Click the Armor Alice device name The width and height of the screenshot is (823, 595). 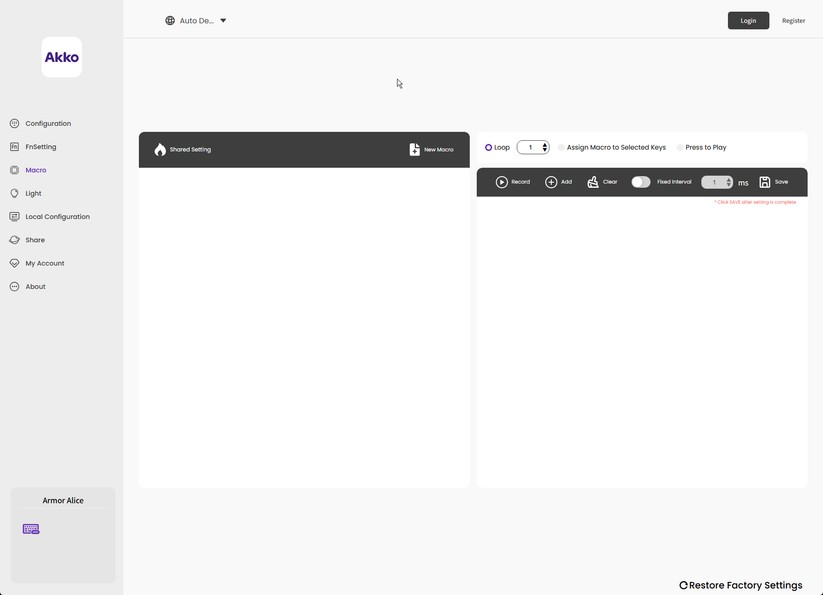pos(63,501)
